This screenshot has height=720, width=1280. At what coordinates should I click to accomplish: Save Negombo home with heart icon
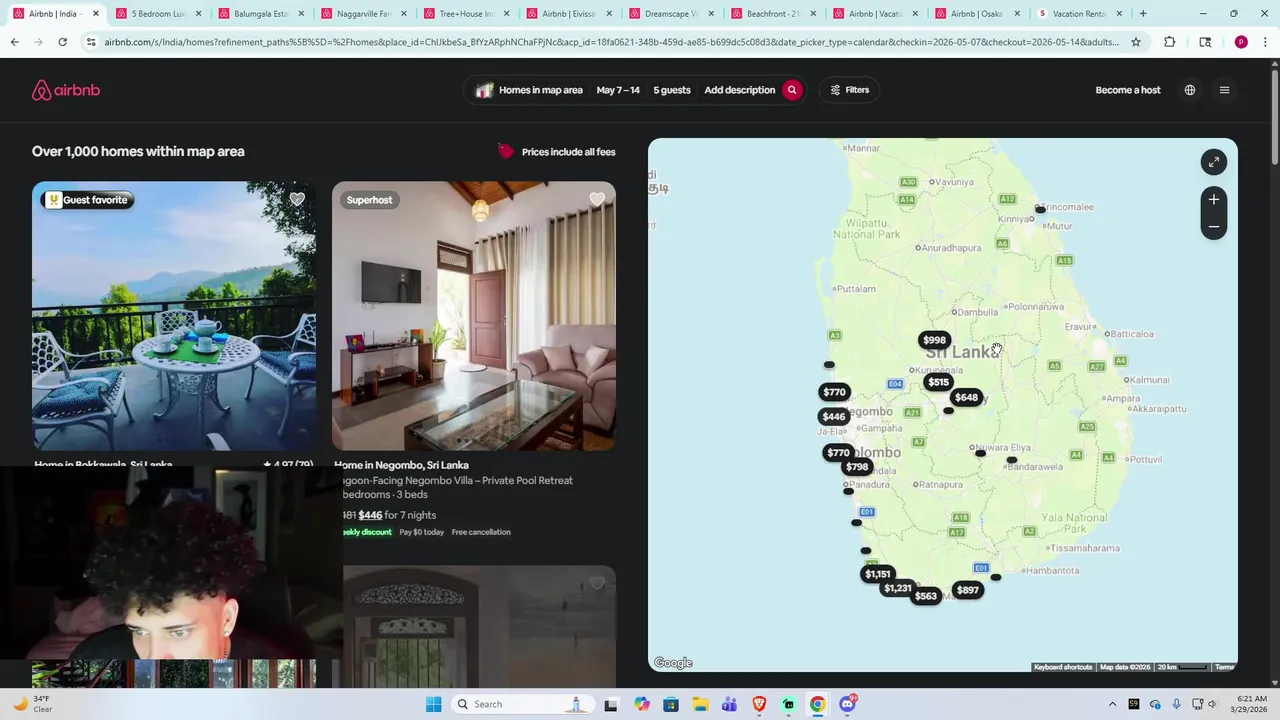(x=597, y=200)
